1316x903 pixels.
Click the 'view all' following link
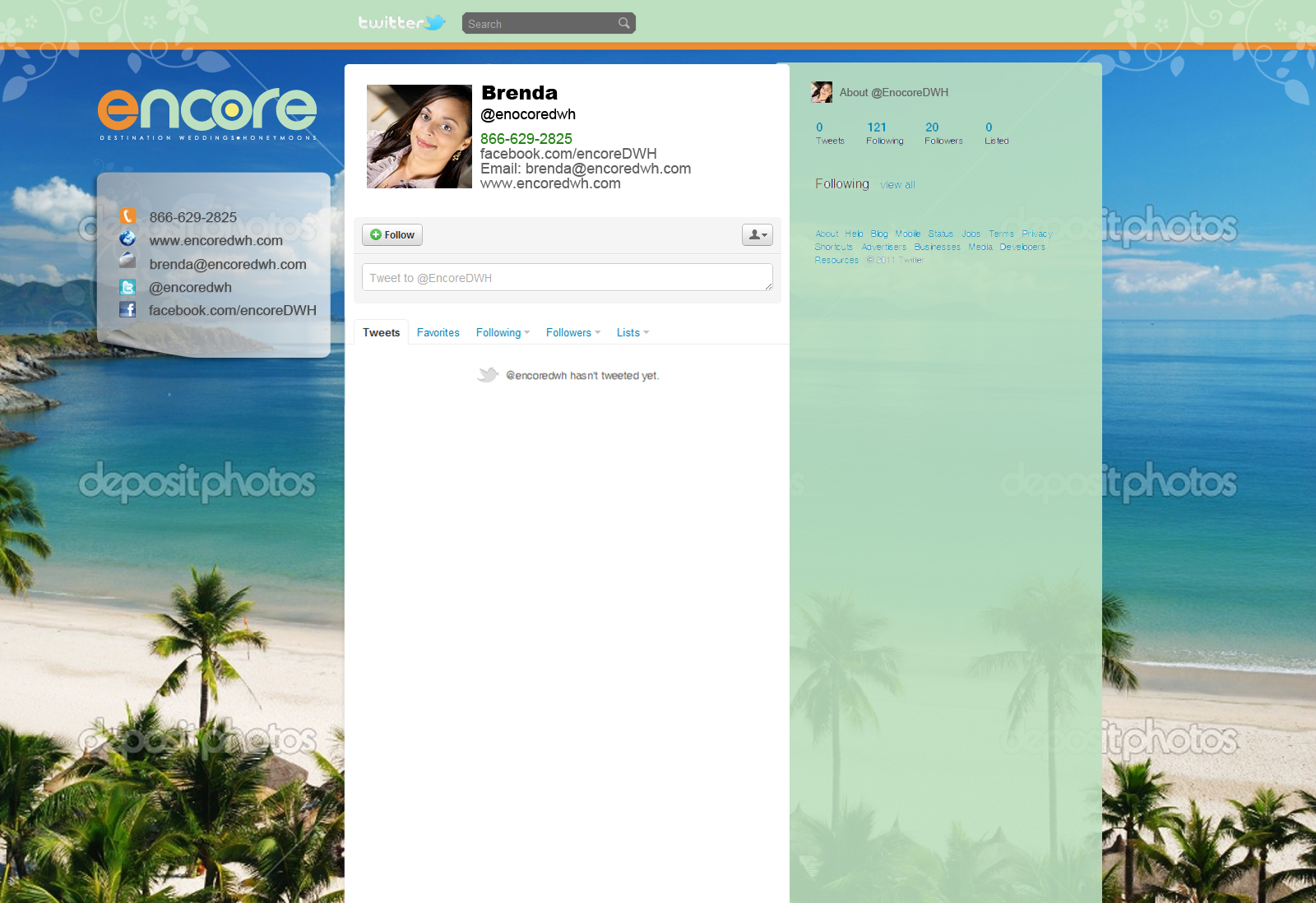(897, 185)
